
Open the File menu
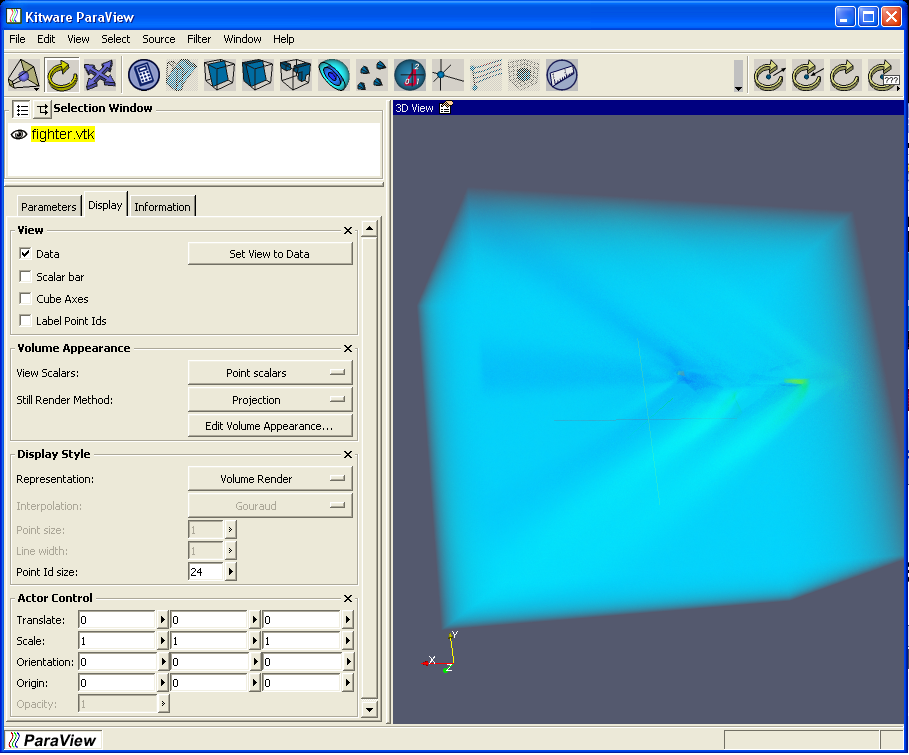pos(17,39)
